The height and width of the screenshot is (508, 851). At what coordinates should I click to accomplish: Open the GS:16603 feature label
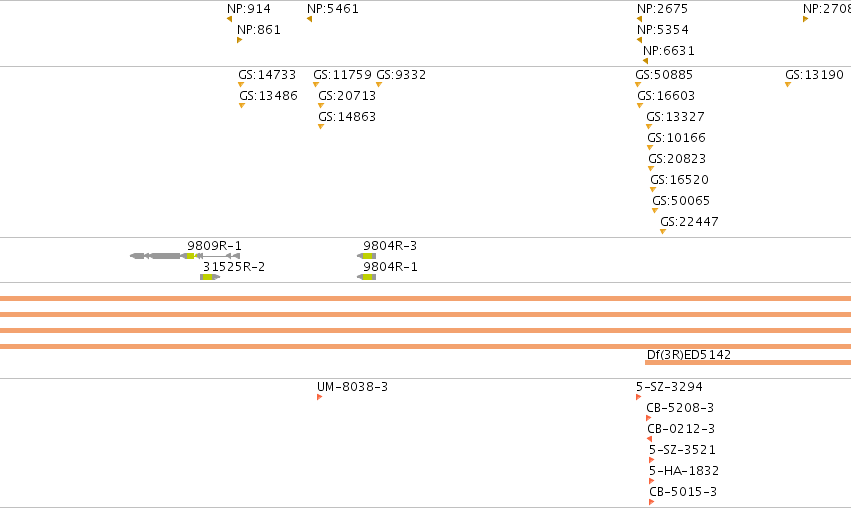click(x=666, y=96)
